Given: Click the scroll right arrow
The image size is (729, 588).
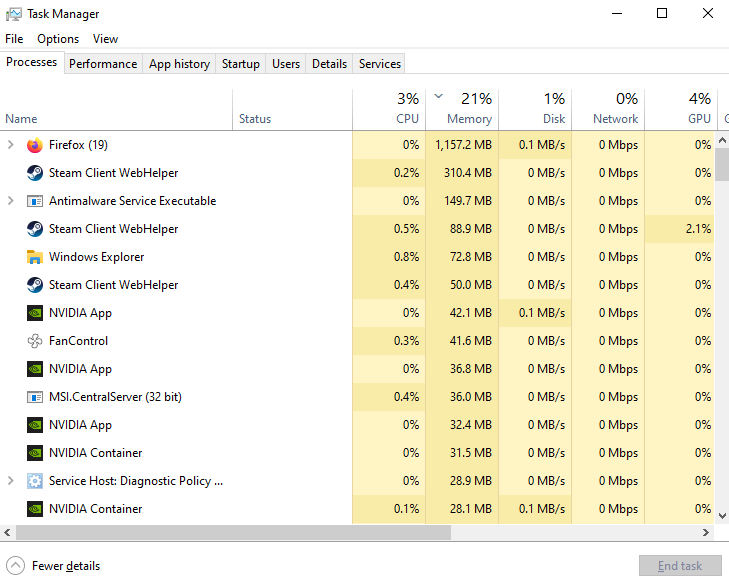Looking at the screenshot, I should tap(706, 533).
